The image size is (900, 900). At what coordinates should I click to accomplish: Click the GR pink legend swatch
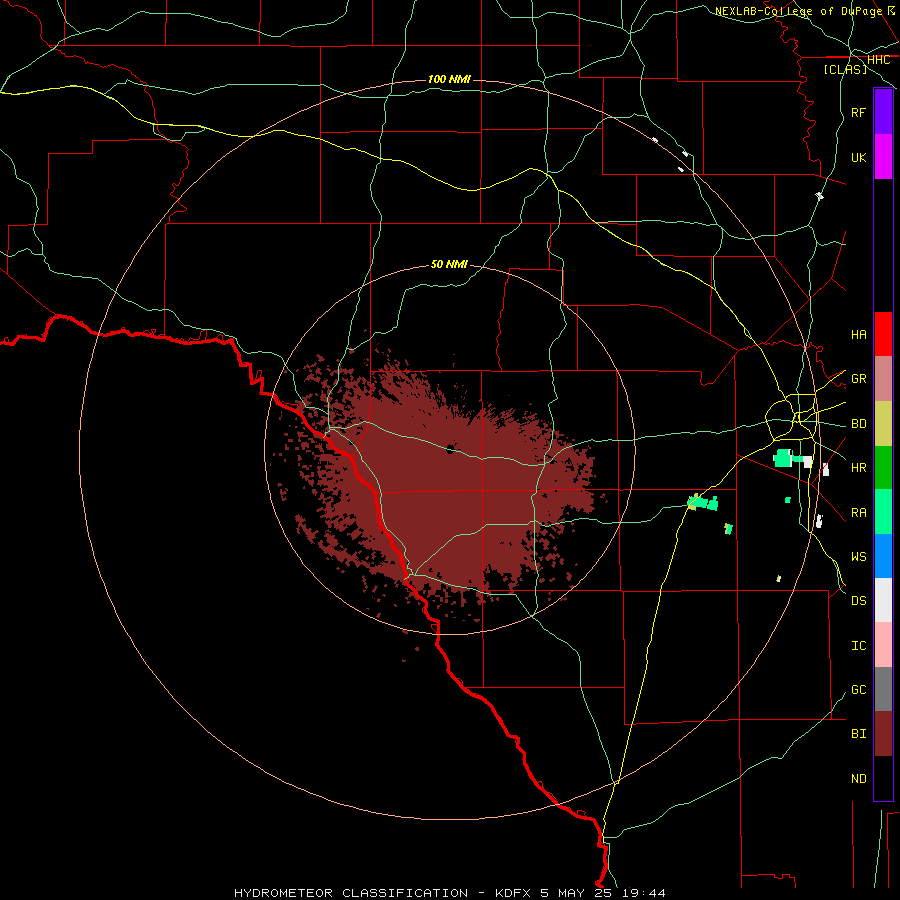click(x=883, y=378)
